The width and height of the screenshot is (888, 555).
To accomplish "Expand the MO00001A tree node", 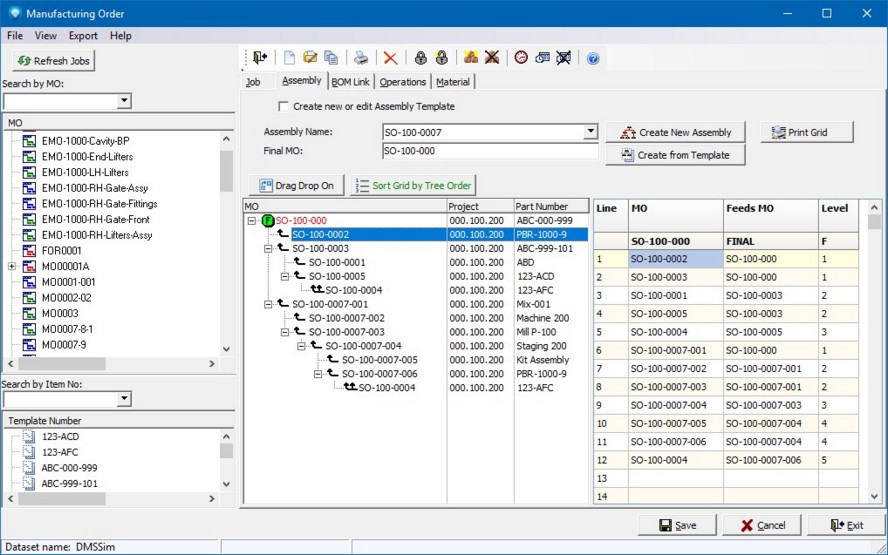I will point(11,266).
